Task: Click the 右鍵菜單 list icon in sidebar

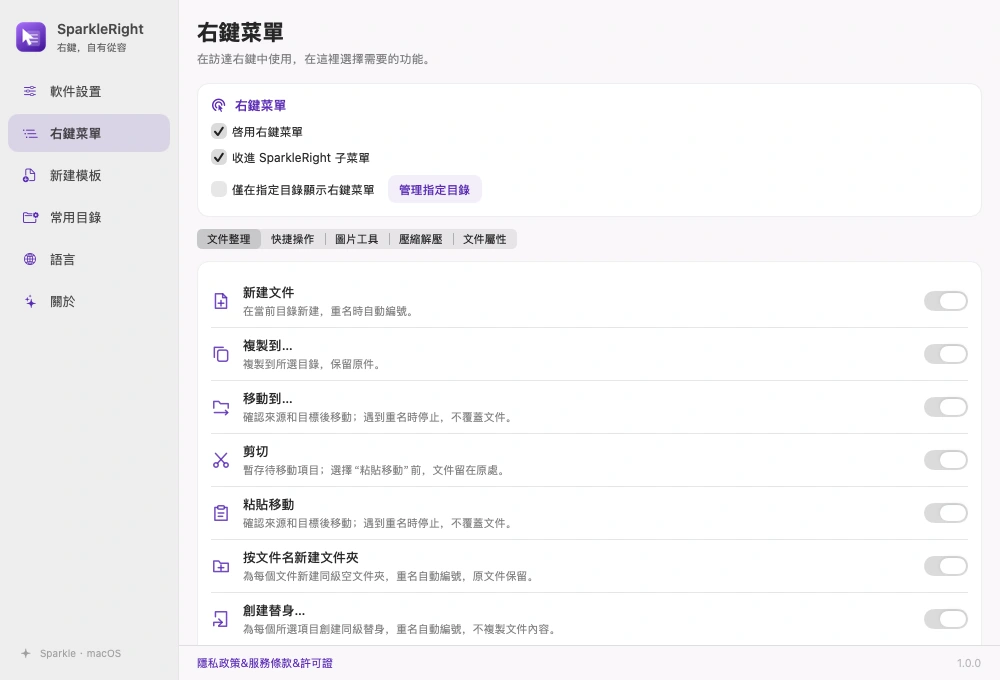Action: pyautogui.click(x=30, y=133)
